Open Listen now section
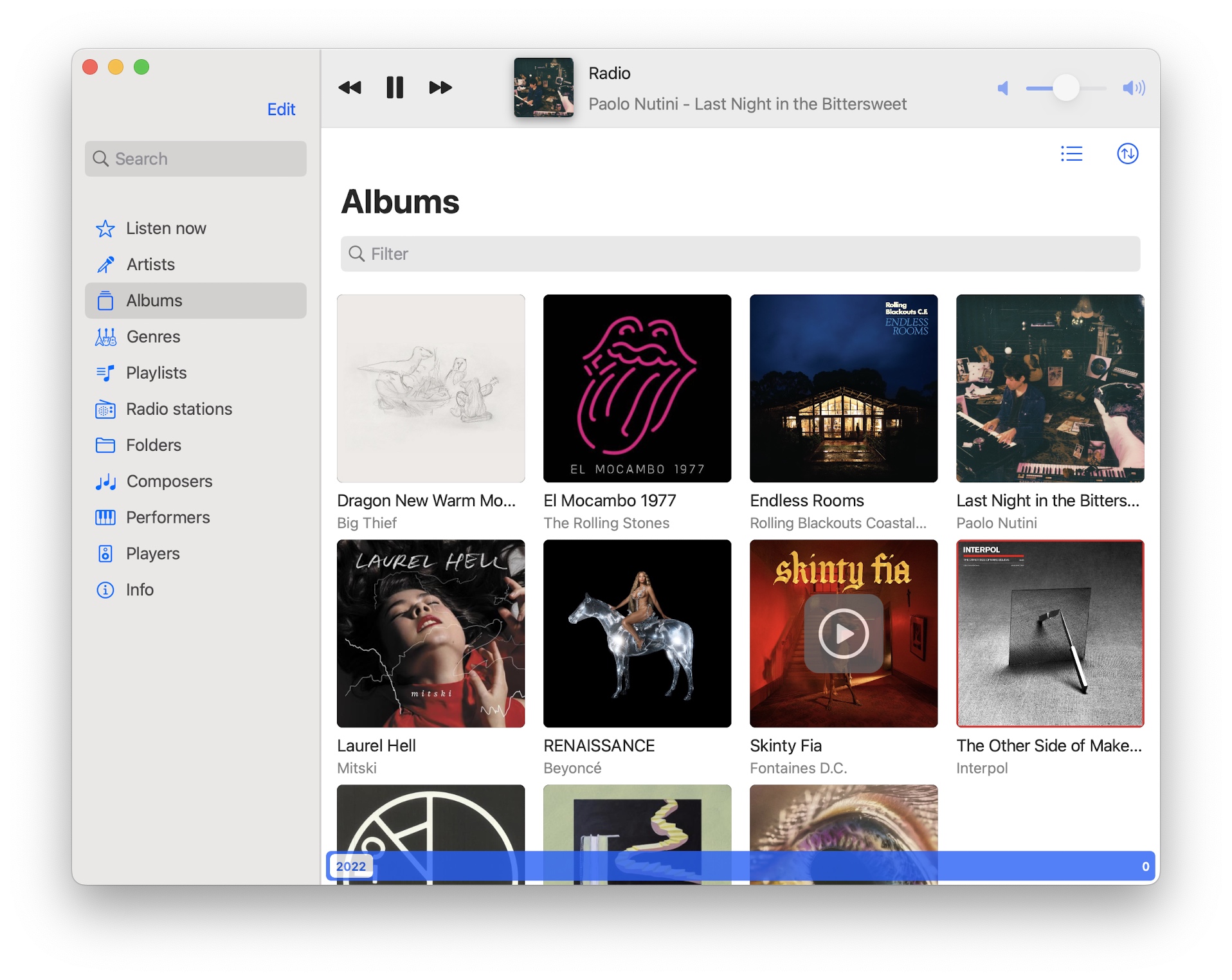 click(195, 228)
